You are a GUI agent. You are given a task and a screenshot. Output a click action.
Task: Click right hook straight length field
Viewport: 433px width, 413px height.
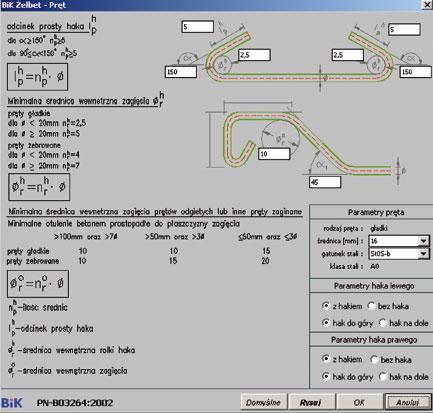[404, 29]
